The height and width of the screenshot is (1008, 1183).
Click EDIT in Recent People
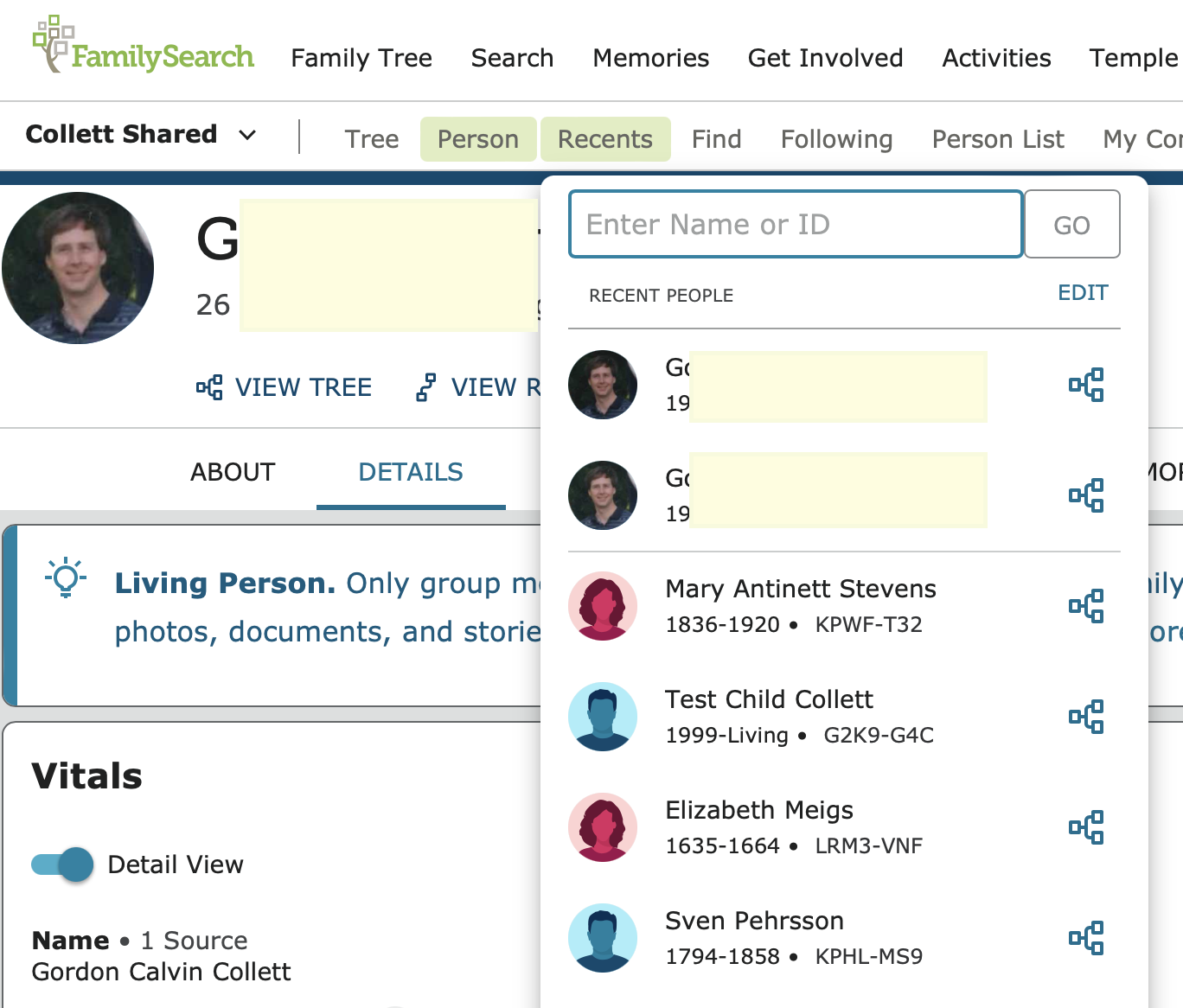[1083, 293]
